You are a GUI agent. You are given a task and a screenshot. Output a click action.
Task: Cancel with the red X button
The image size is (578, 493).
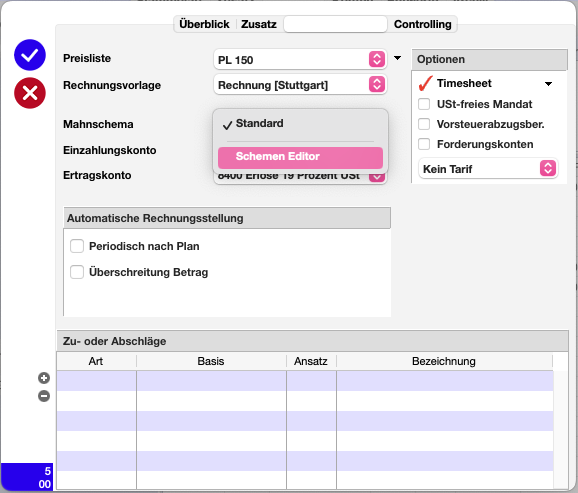(x=30, y=93)
